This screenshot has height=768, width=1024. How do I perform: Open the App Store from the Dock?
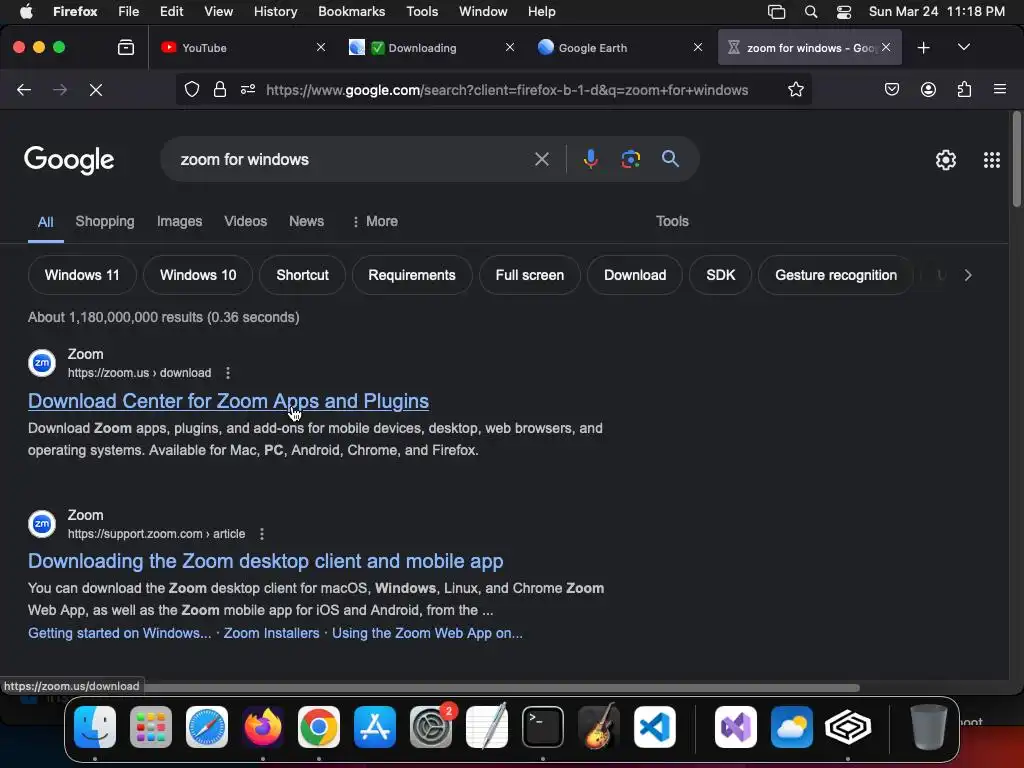click(375, 727)
